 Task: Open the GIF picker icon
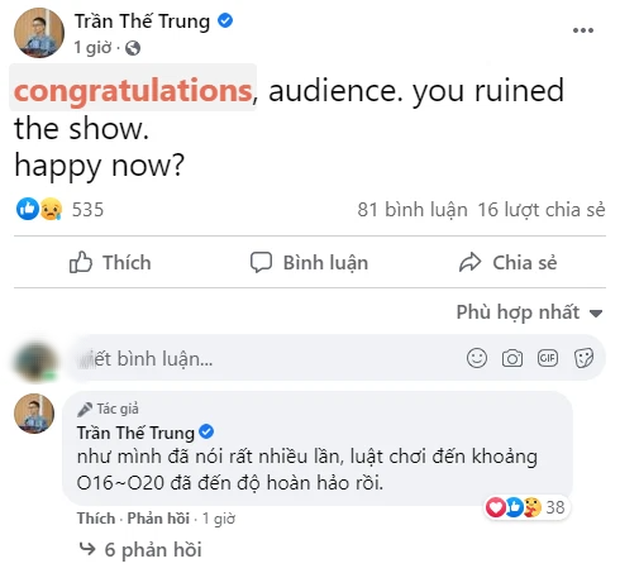[548, 357]
